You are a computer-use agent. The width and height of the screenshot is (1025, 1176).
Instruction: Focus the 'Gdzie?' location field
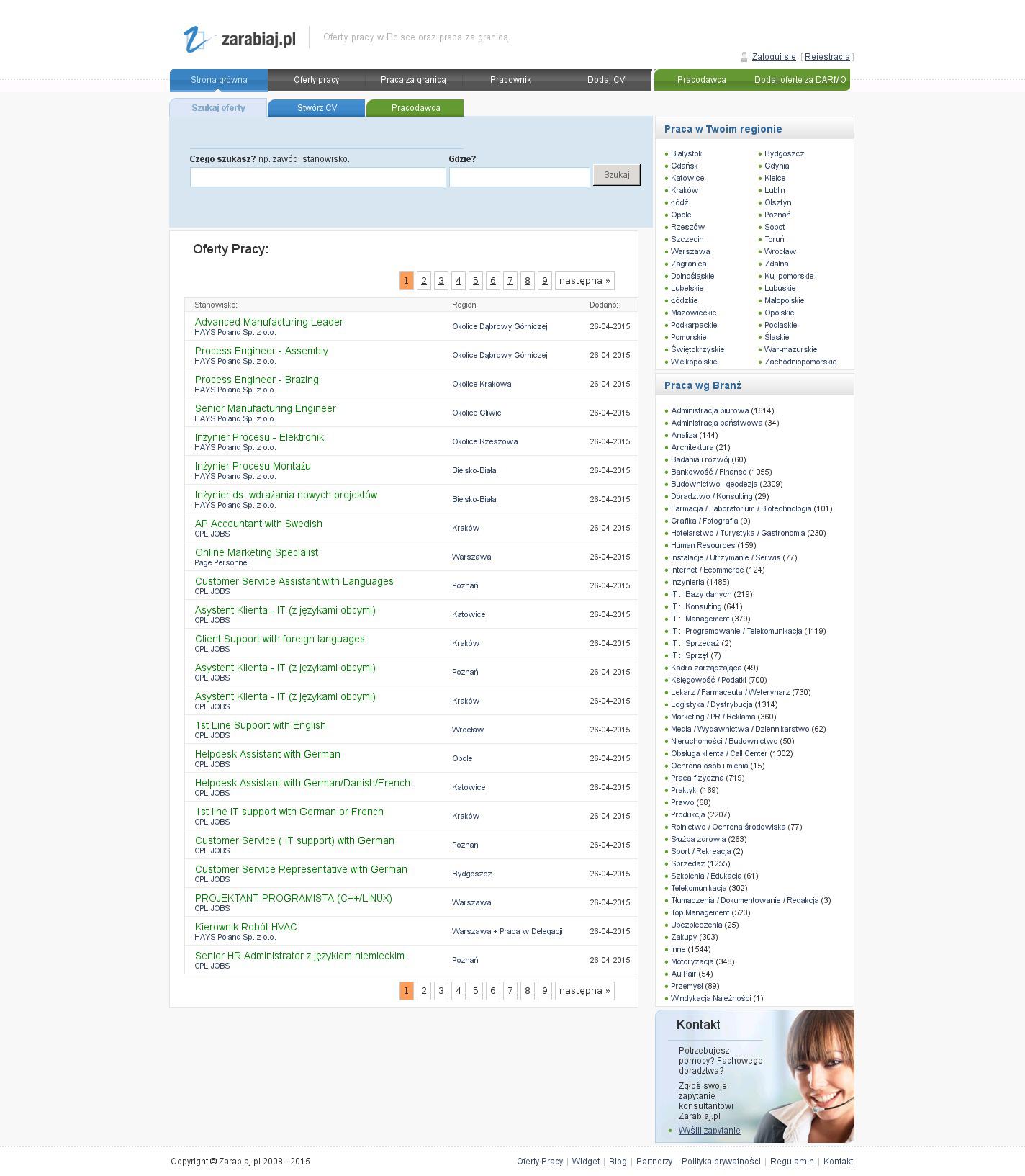519,177
